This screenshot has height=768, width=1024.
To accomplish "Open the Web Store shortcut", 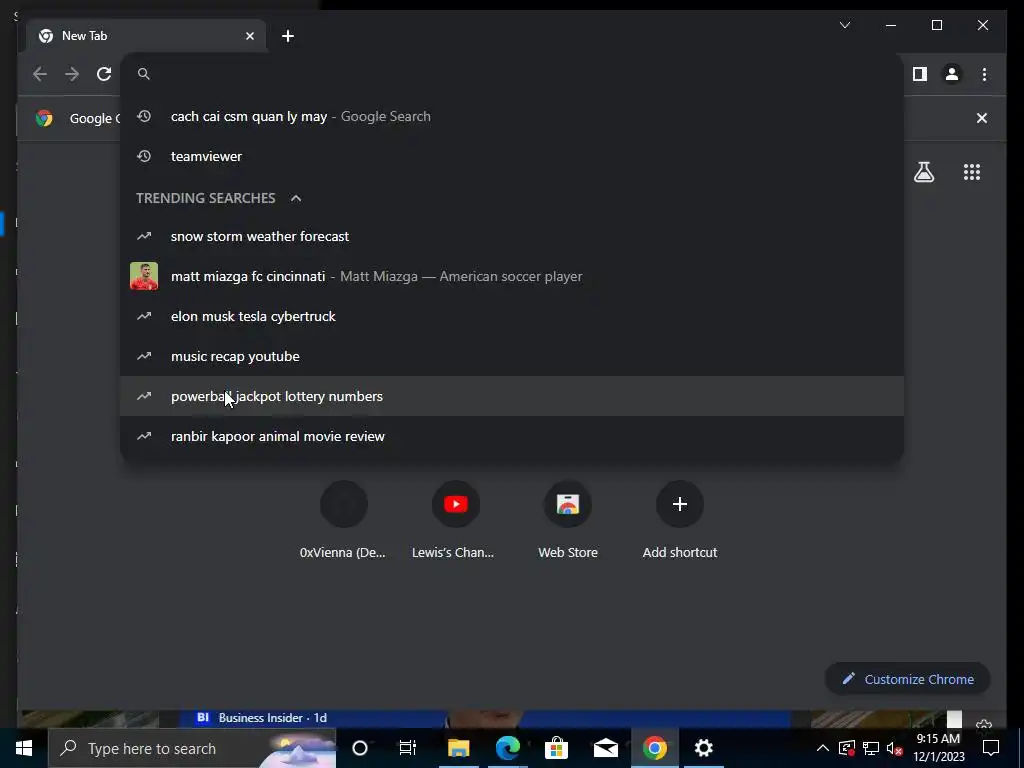I will tap(568, 520).
